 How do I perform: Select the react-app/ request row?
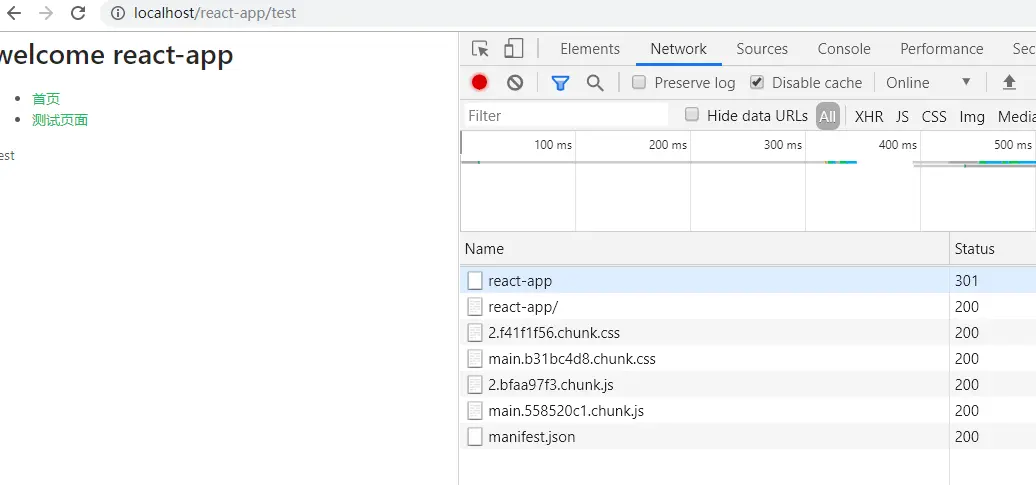point(748,307)
